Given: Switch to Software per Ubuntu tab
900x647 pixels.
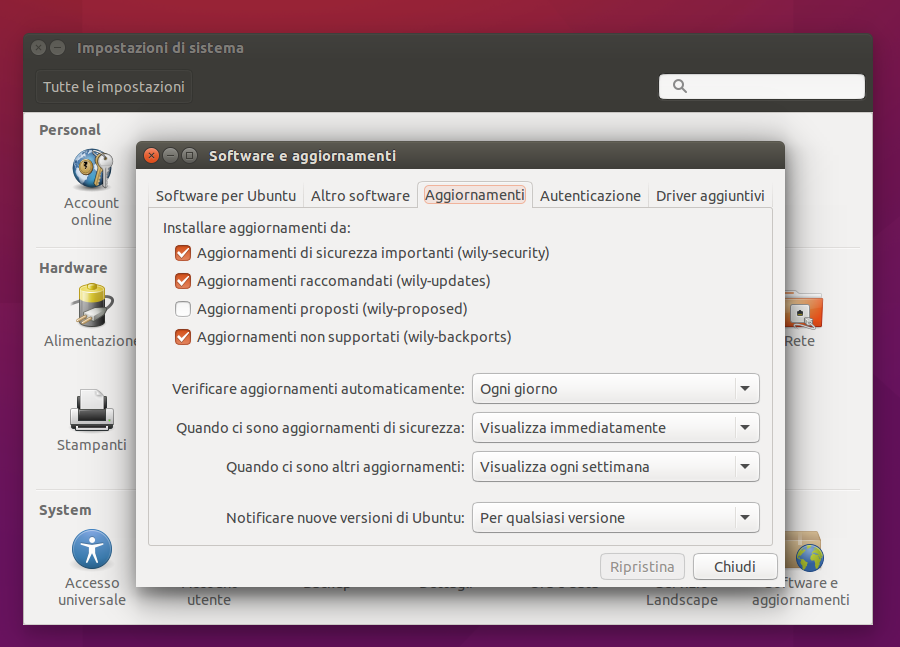Looking at the screenshot, I should coord(226,196).
